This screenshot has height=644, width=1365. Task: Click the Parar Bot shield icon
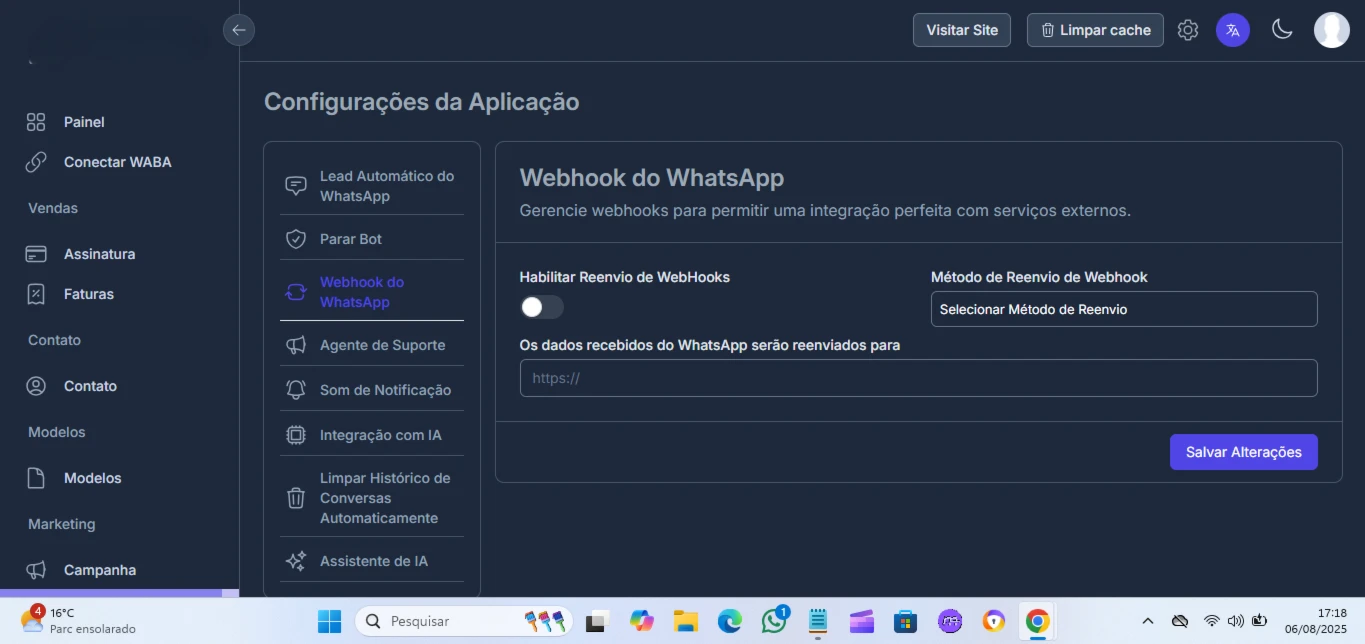tap(296, 239)
